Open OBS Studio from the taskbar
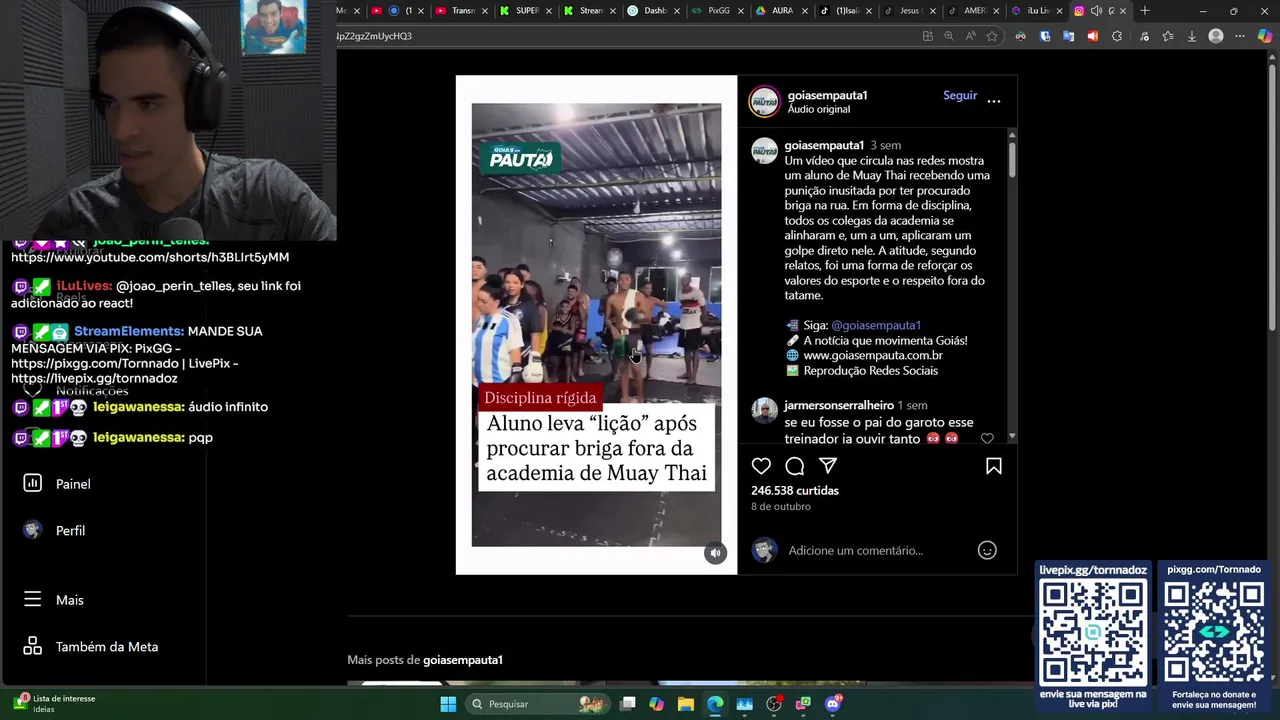Viewport: 1280px width, 720px height. [774, 704]
